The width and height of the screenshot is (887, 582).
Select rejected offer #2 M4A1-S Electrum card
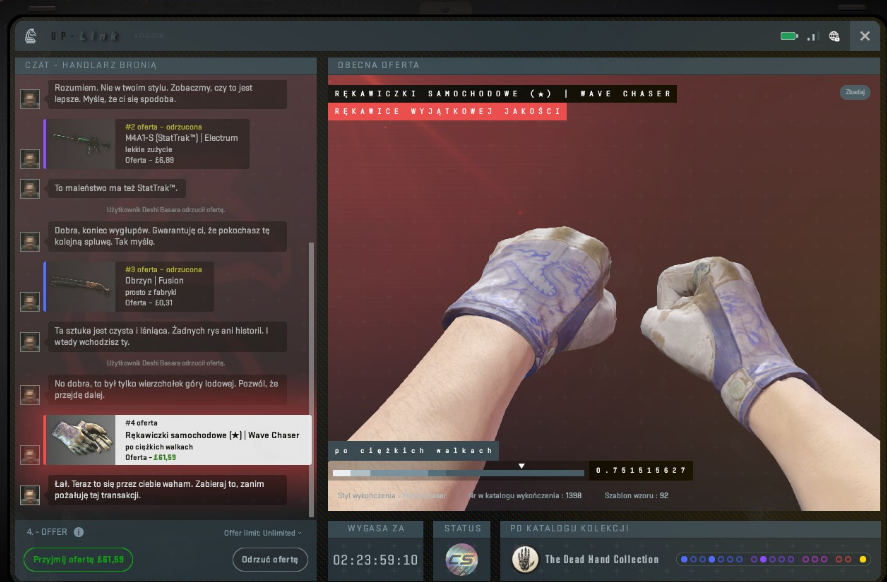pyautogui.click(x=147, y=144)
